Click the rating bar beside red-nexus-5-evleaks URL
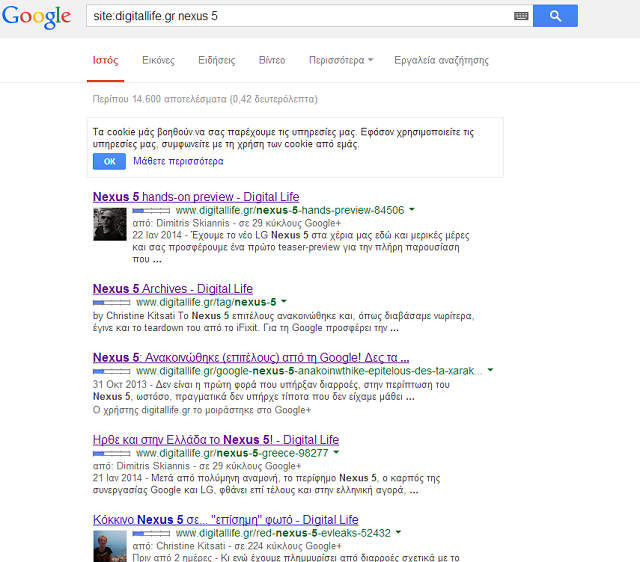640x562 pixels. [x=151, y=533]
